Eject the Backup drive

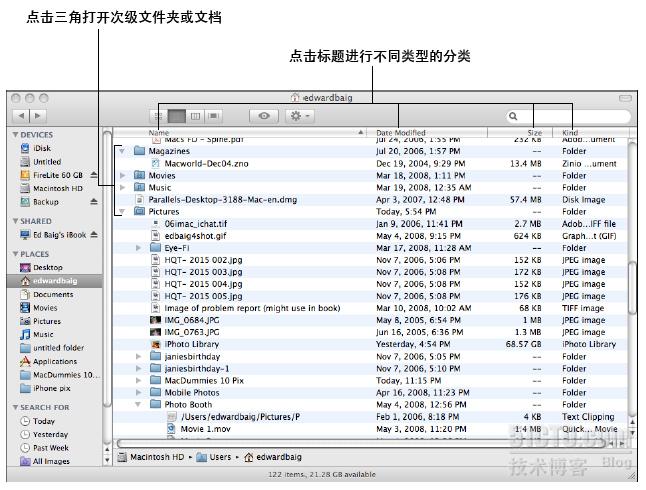click(x=94, y=202)
